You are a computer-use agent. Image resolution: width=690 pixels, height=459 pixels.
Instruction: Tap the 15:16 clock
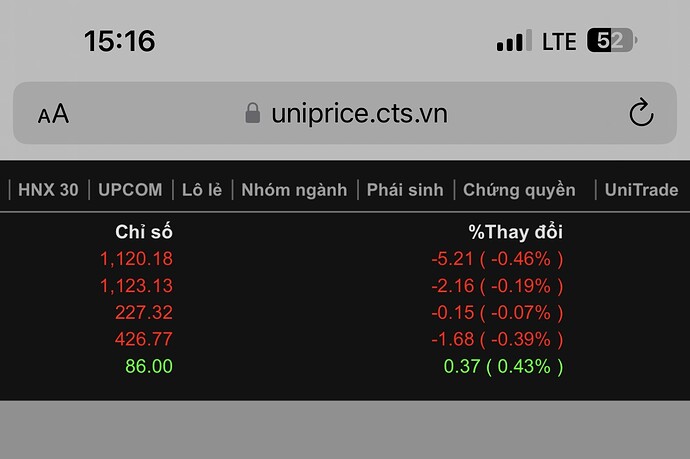tap(119, 41)
